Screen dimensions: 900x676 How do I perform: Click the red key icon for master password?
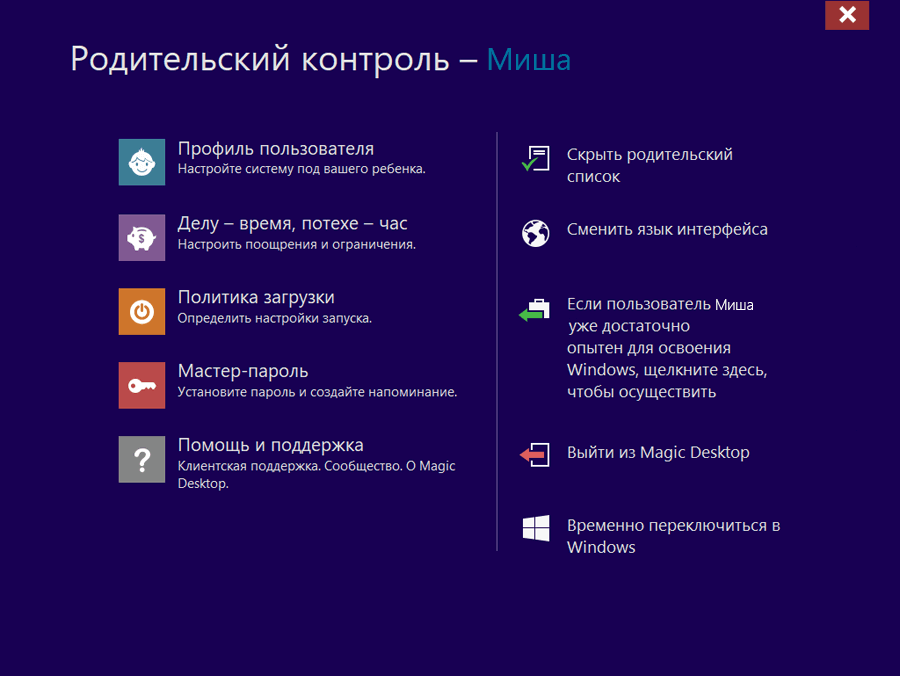pos(142,385)
